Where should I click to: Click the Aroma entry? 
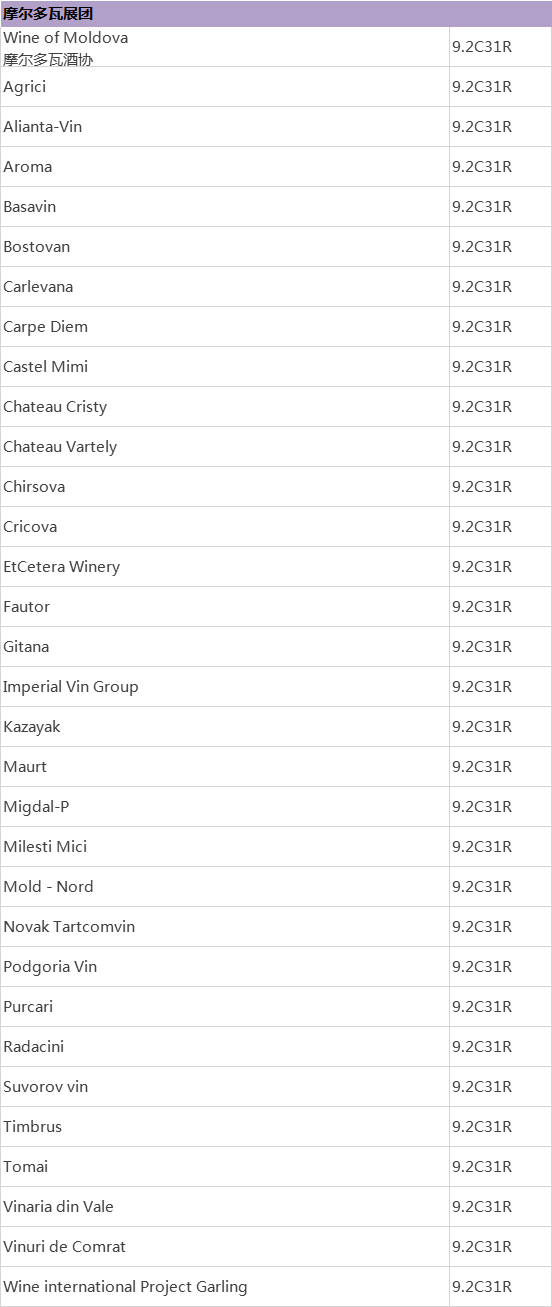pyautogui.click(x=28, y=167)
